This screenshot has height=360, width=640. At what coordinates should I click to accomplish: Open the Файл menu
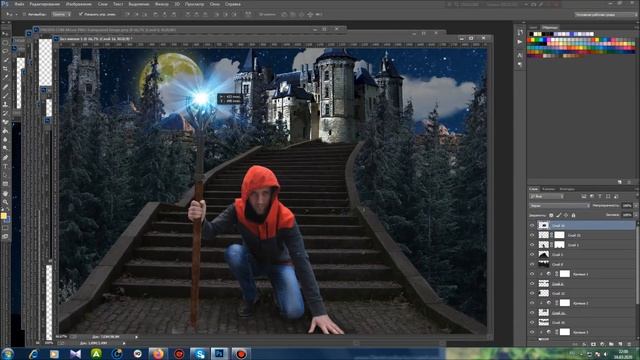click(19, 4)
